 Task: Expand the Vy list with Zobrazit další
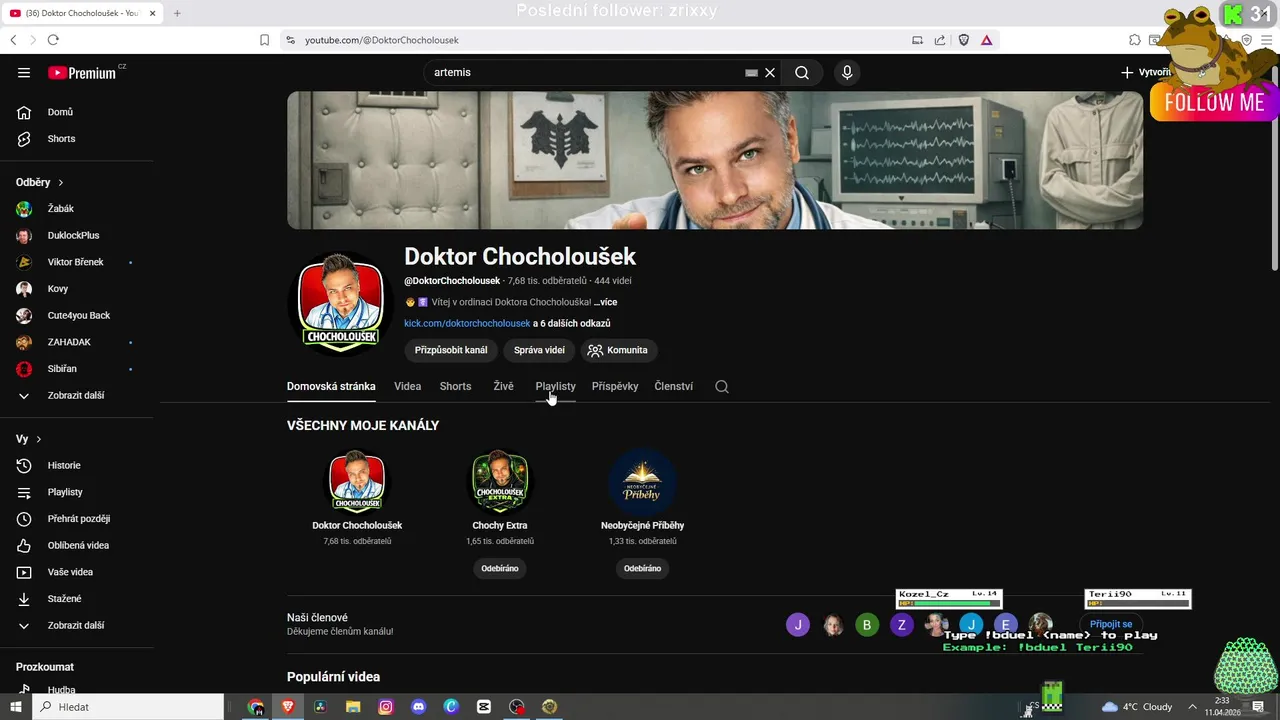[x=77, y=626]
